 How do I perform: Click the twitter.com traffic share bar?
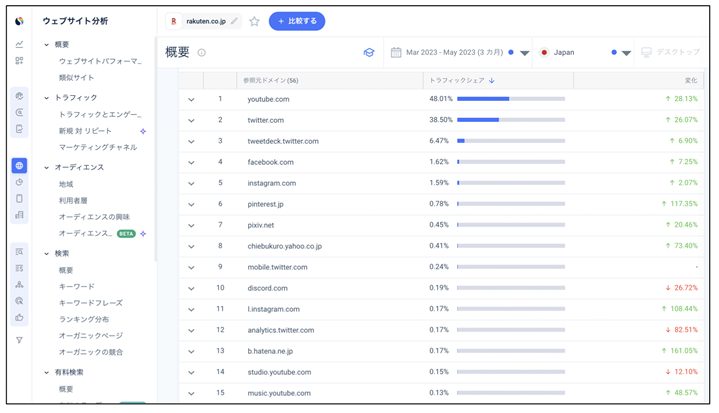point(511,120)
